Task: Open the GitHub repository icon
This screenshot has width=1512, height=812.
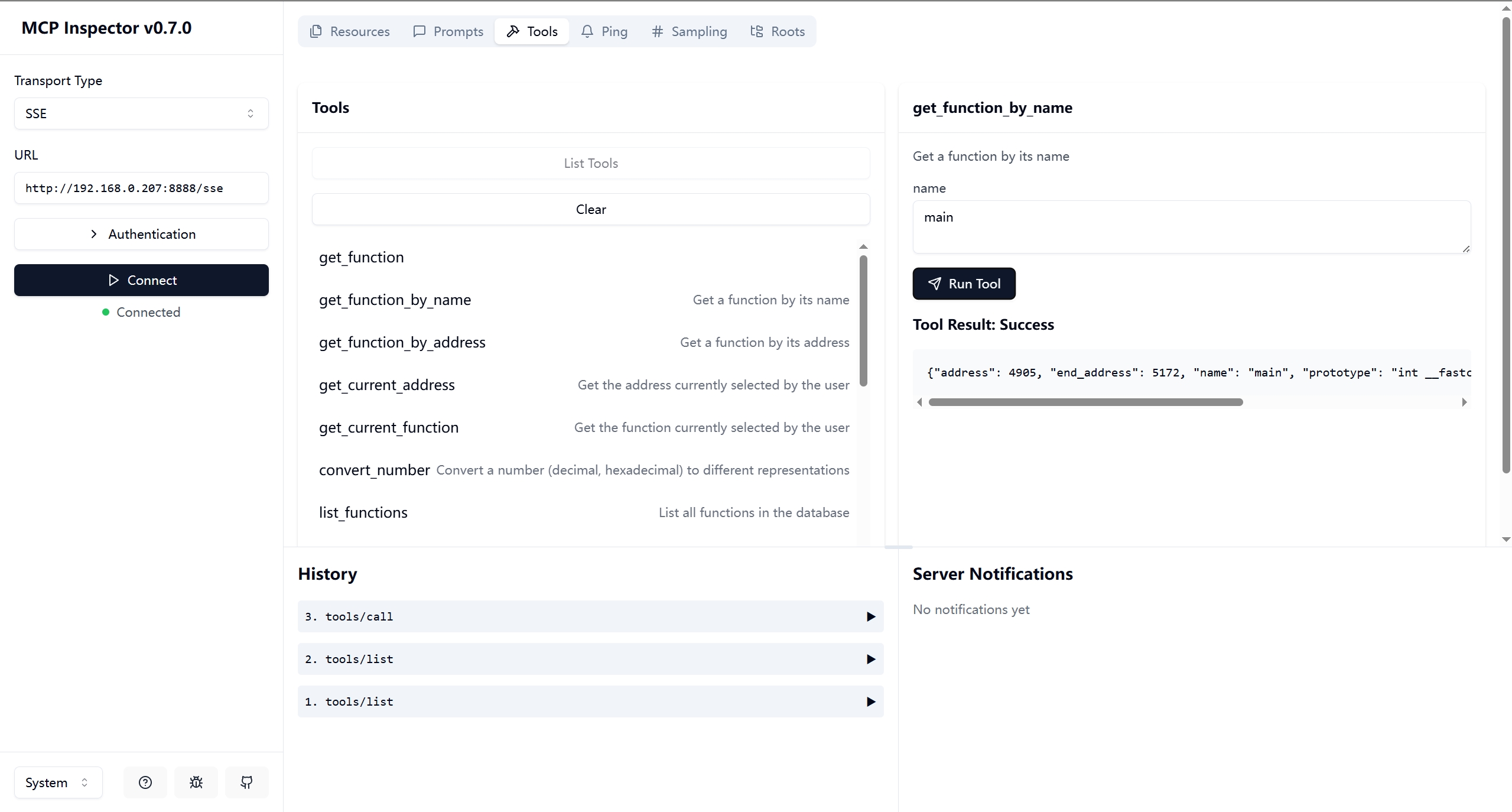Action: [x=246, y=782]
